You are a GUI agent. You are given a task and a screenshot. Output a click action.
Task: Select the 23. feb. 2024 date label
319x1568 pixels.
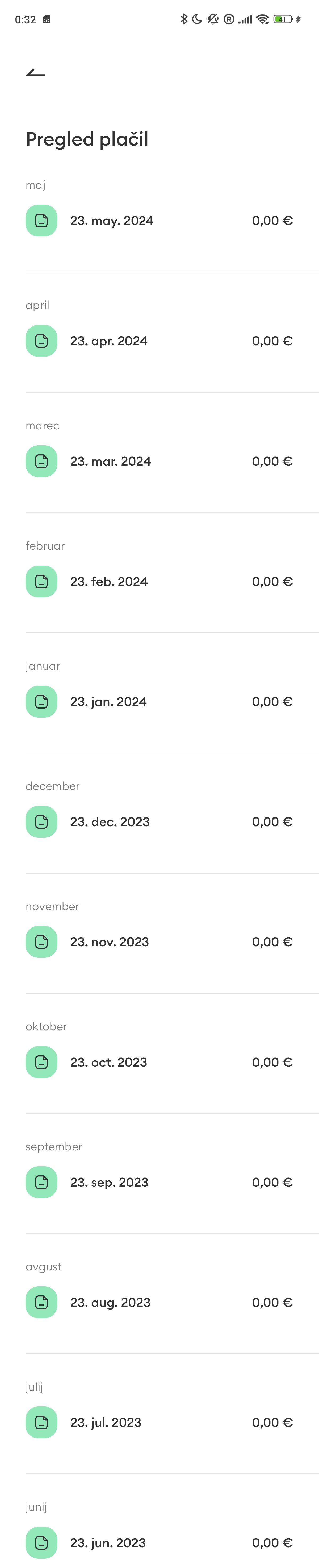click(x=109, y=581)
